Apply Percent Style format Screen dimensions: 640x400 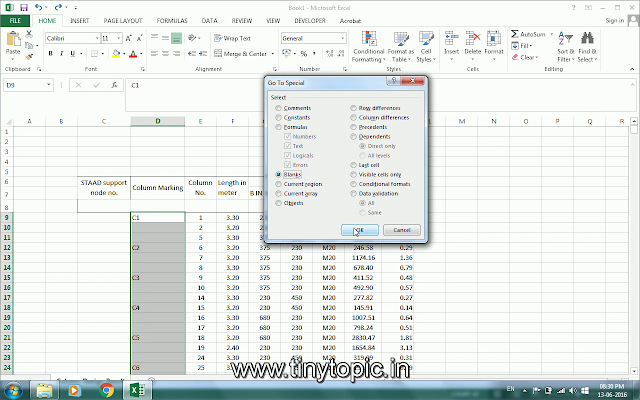[x=304, y=53]
